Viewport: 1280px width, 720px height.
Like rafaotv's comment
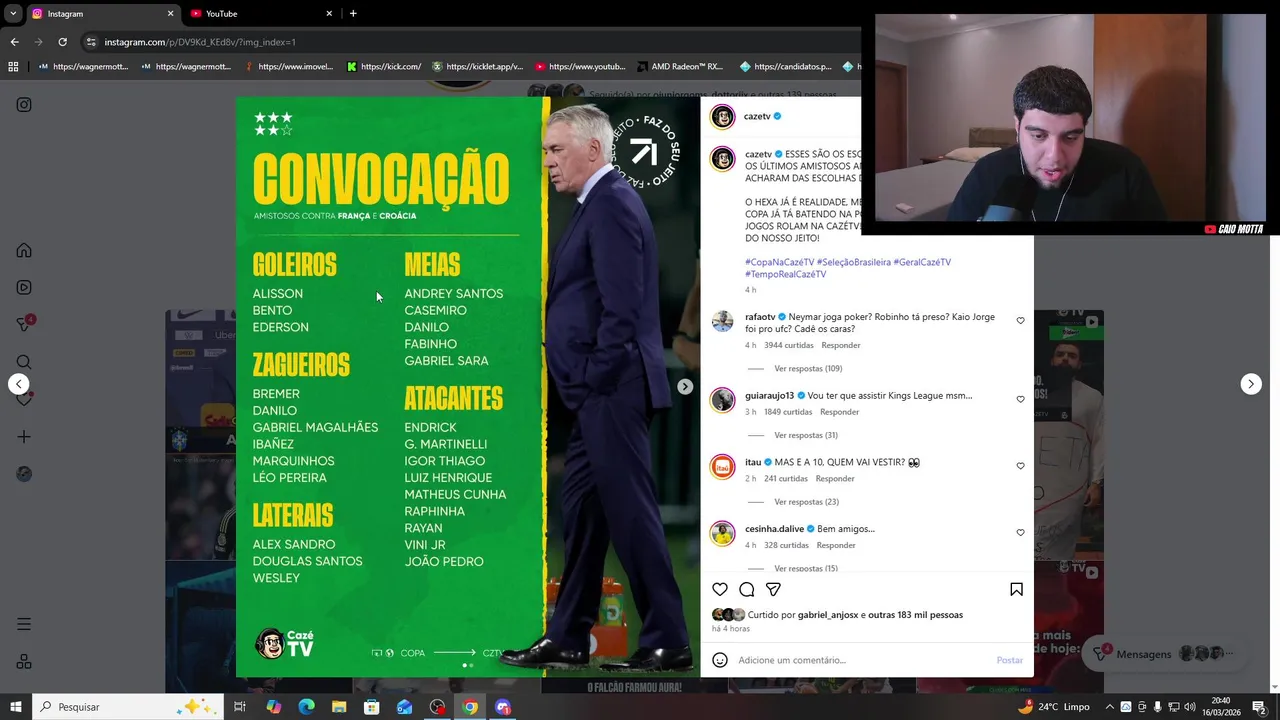point(1020,321)
